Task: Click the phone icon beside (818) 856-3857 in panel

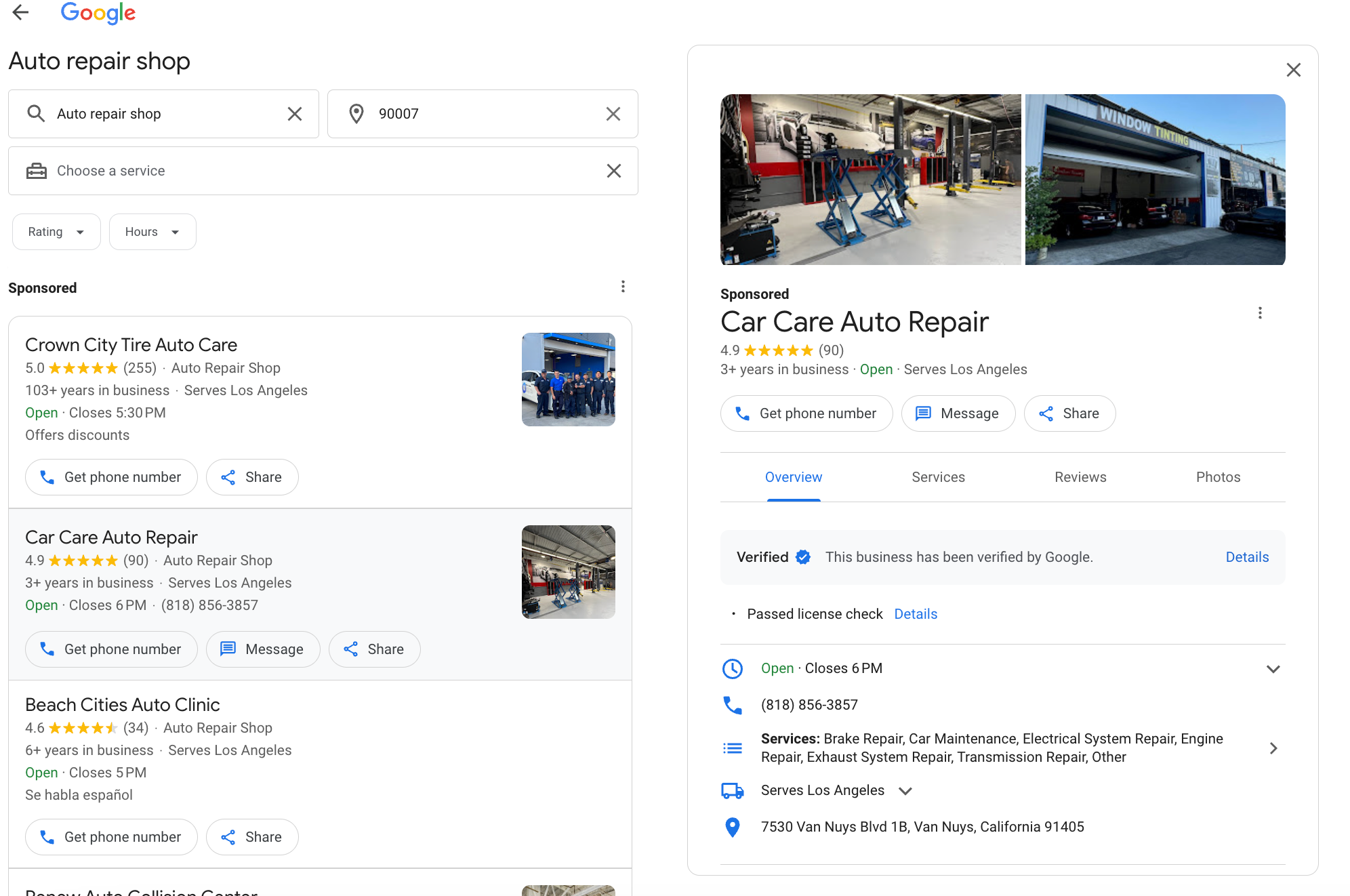Action: pyautogui.click(x=733, y=706)
